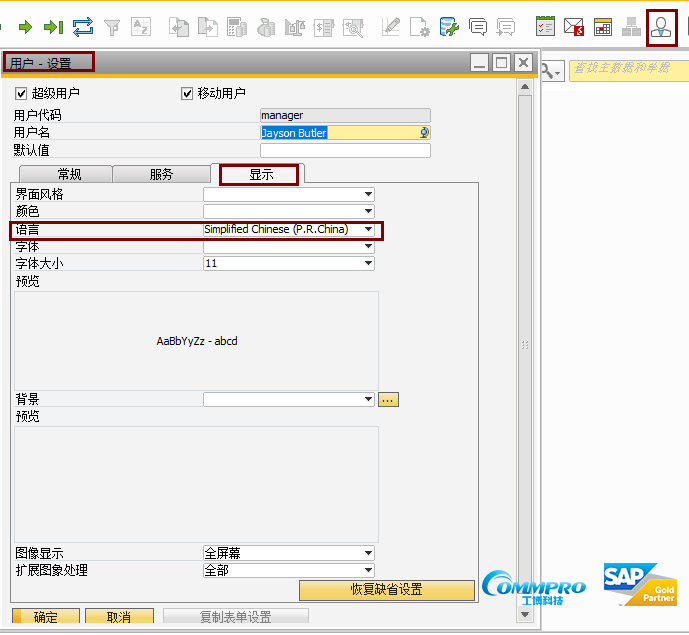Switch to the 常规 tab
This screenshot has height=635, width=689.
69,174
